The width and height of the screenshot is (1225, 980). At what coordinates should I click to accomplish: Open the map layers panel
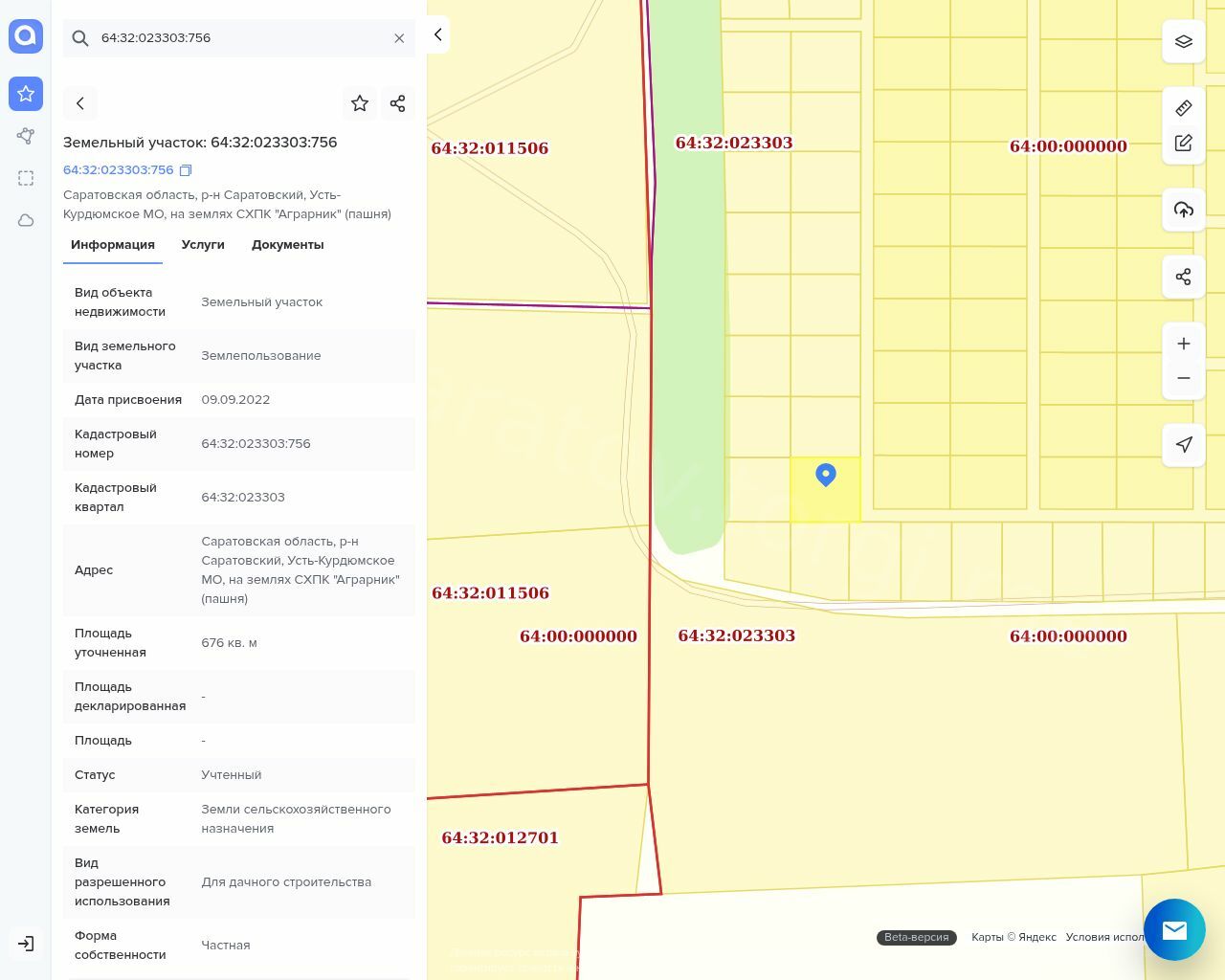click(1183, 41)
